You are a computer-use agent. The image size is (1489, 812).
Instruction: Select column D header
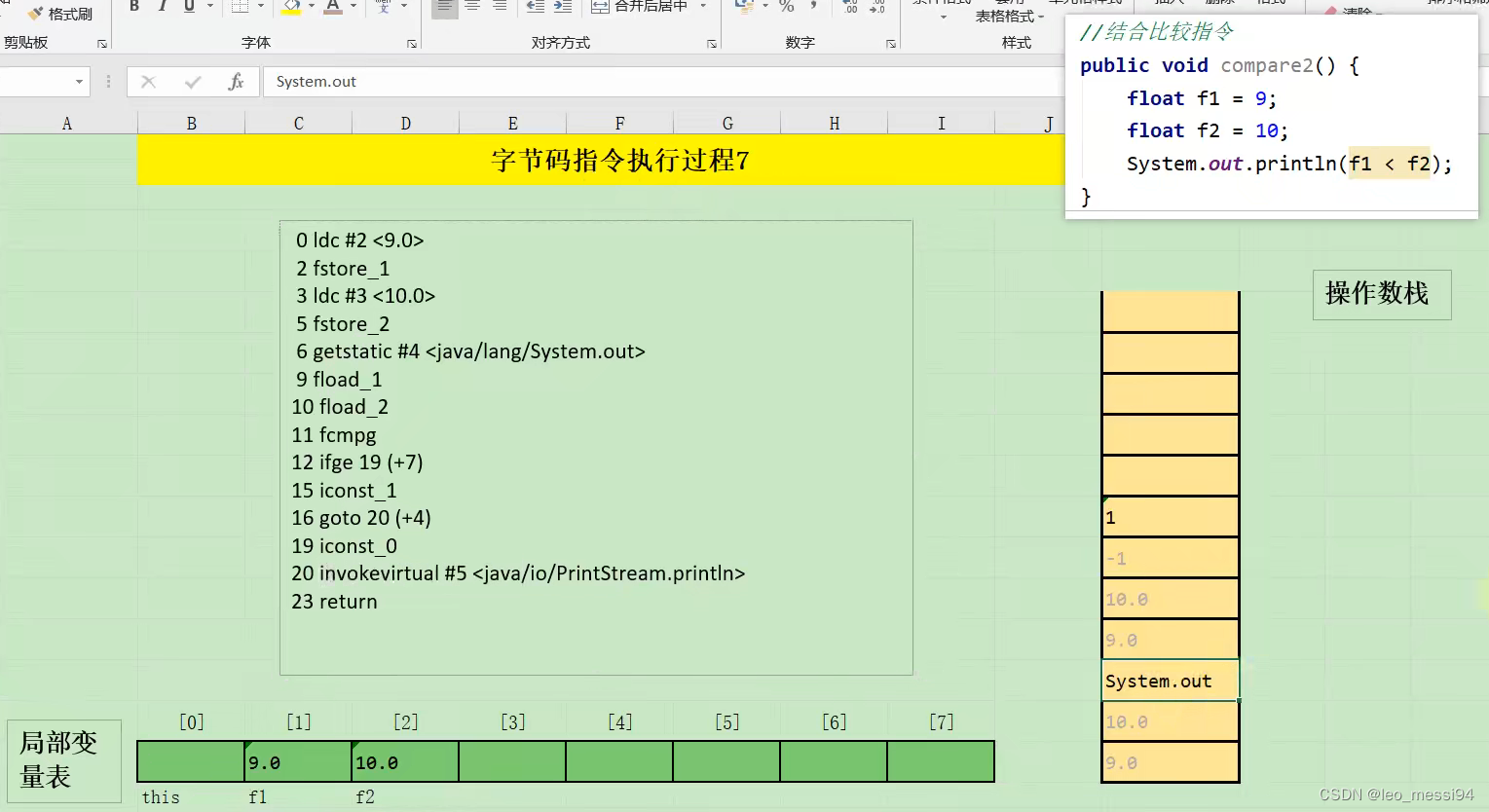[x=406, y=124]
